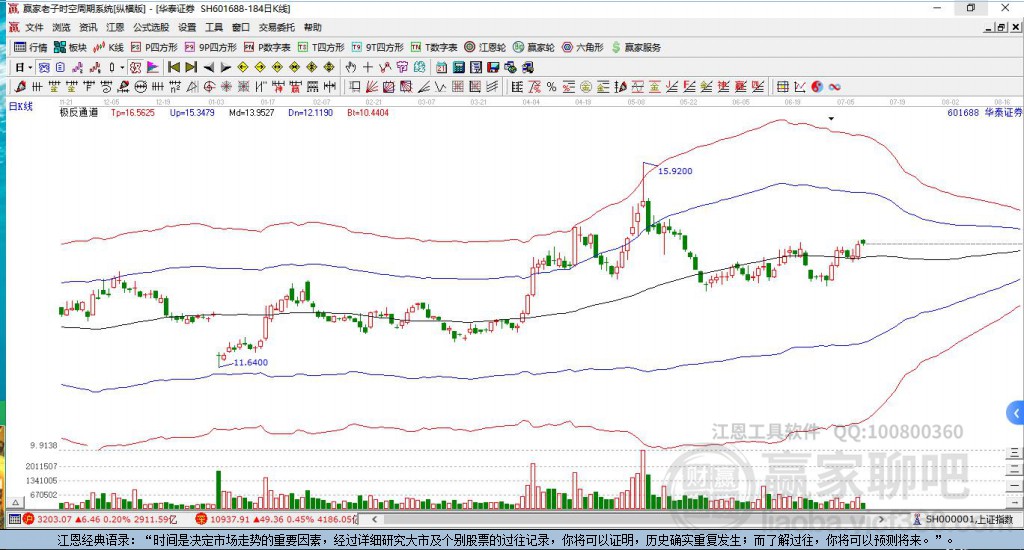1024x550 pixels.
Task: Open the 浏览 menu
Action: pyautogui.click(x=61, y=27)
